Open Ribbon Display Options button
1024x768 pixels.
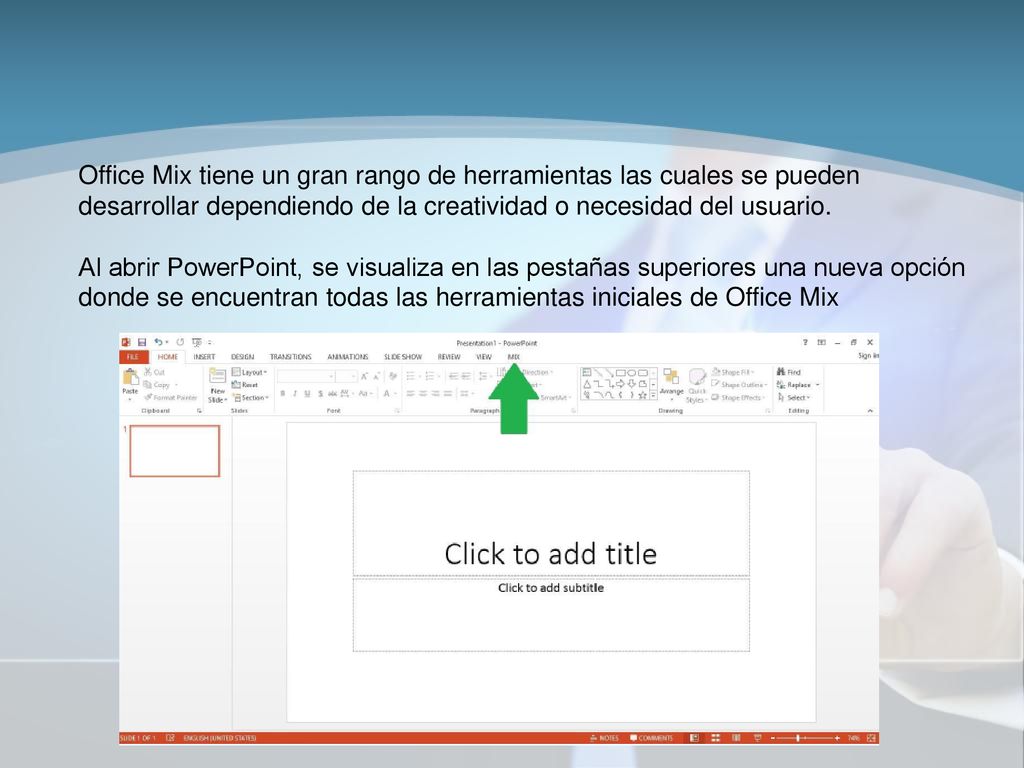click(x=822, y=342)
